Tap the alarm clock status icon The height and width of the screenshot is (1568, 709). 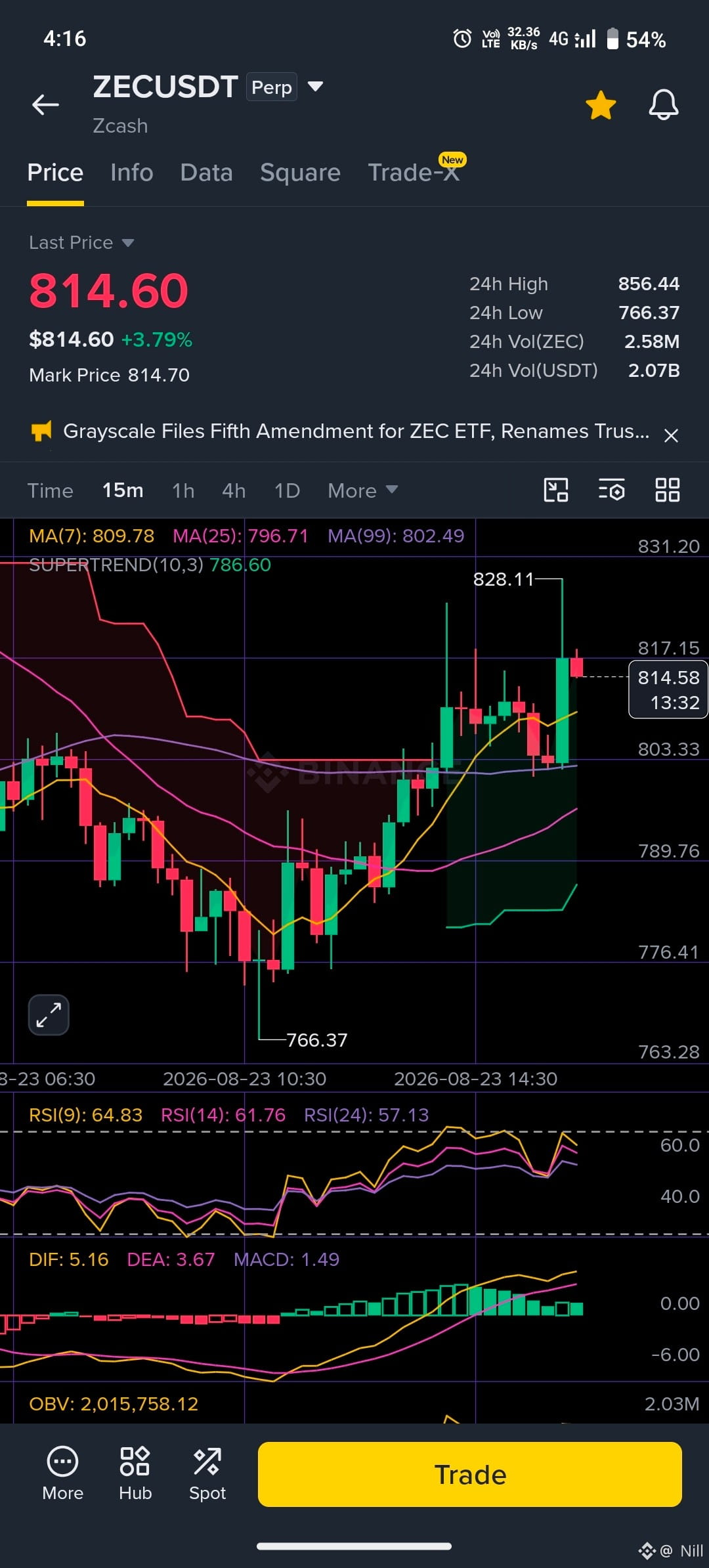pos(462,39)
